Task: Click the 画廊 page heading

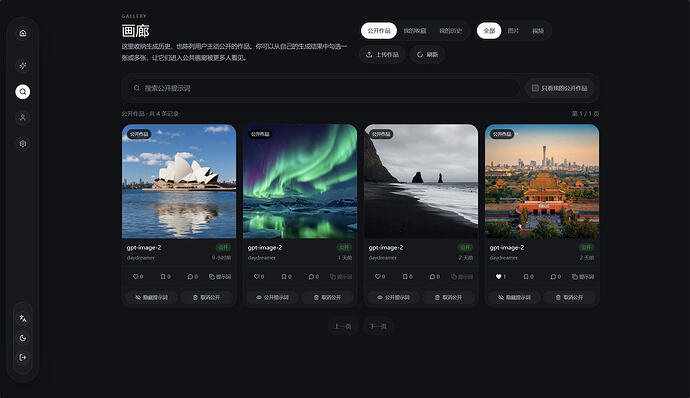Action: click(x=136, y=31)
